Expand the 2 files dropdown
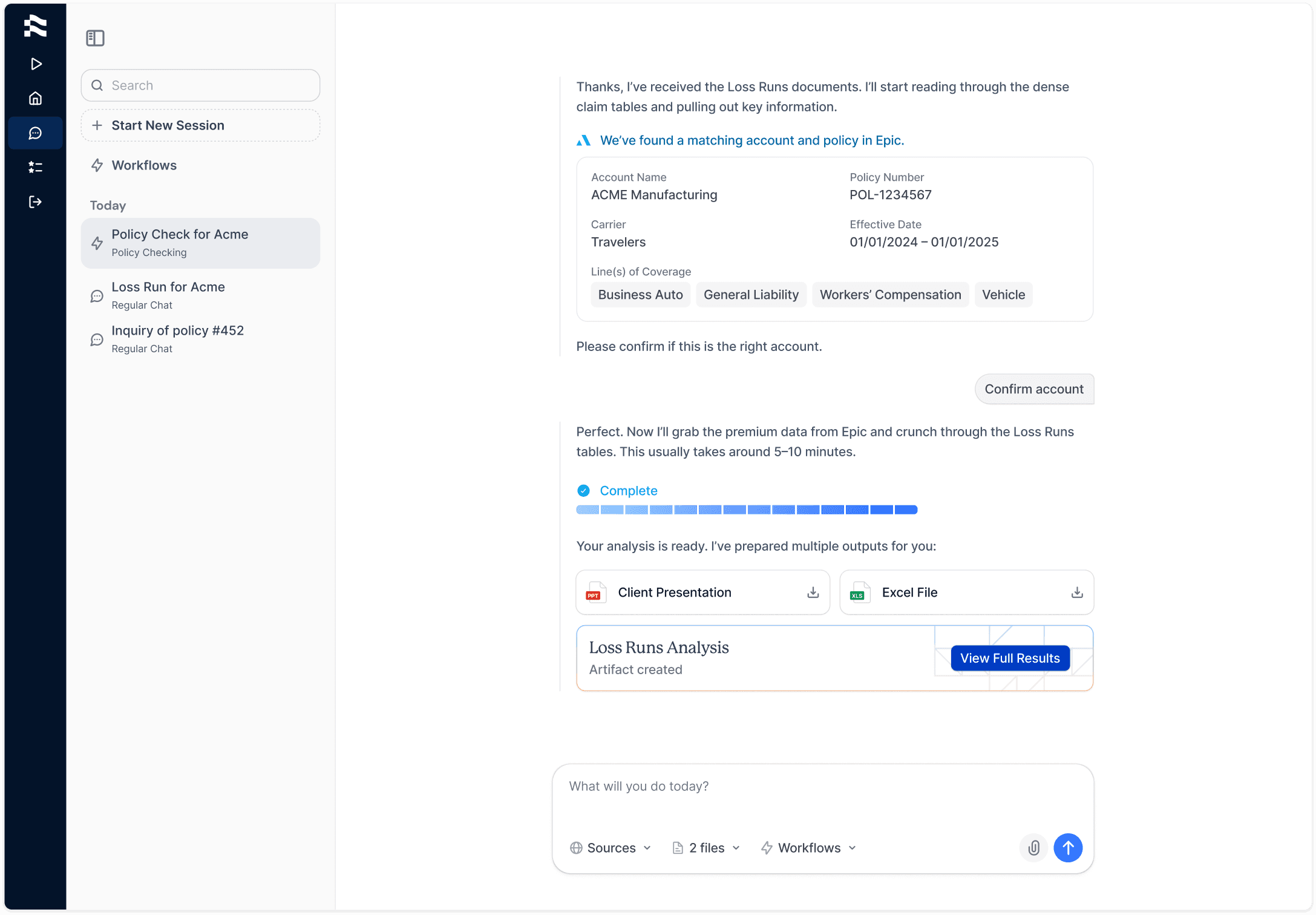 706,848
